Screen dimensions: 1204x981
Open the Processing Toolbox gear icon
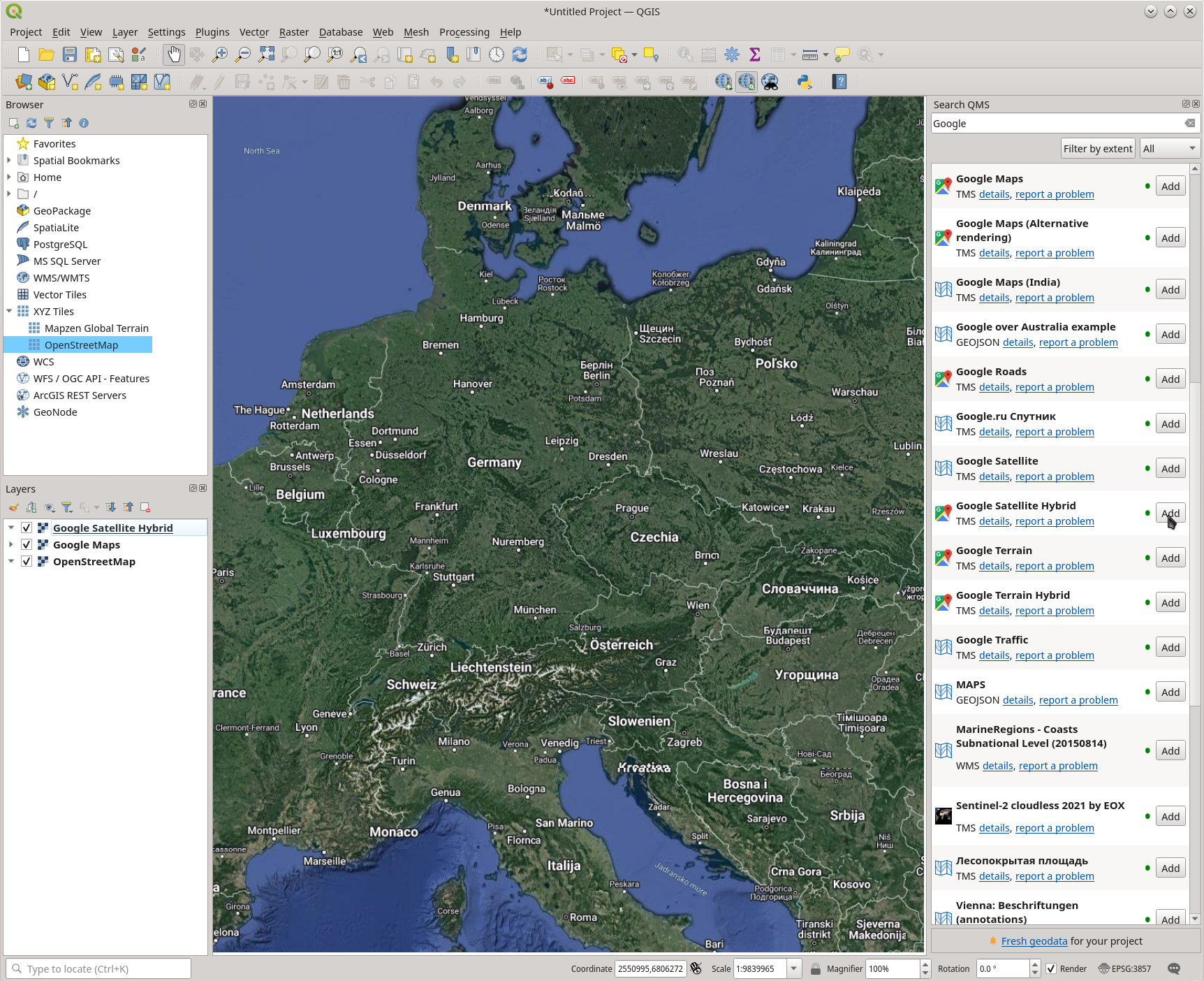(732, 54)
